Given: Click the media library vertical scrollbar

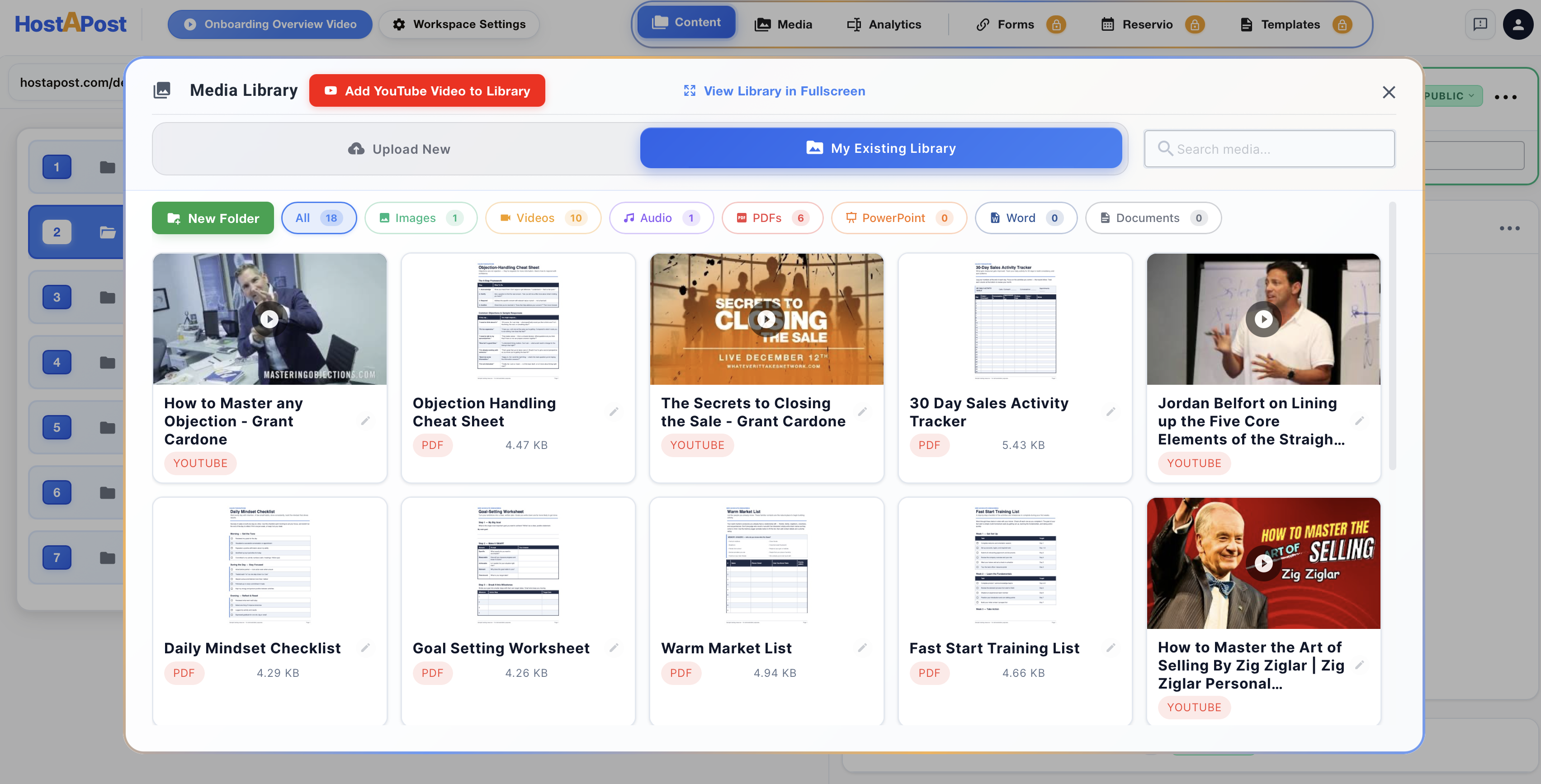Looking at the screenshot, I should (1393, 337).
